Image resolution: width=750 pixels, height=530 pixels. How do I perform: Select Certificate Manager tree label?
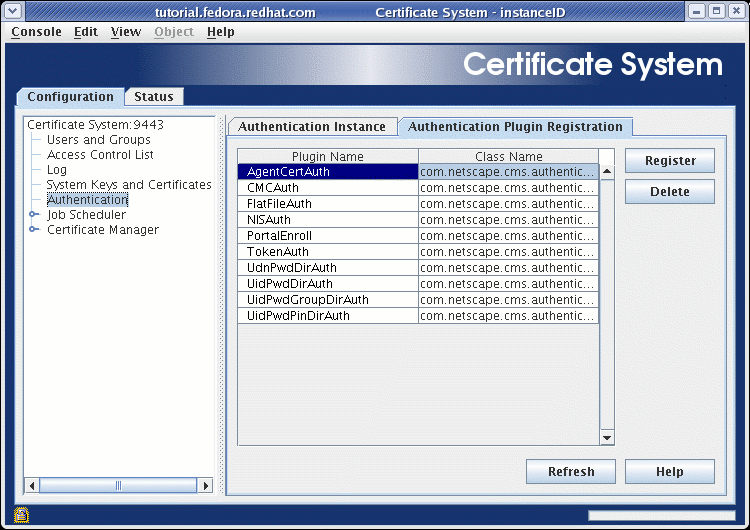[x=103, y=230]
